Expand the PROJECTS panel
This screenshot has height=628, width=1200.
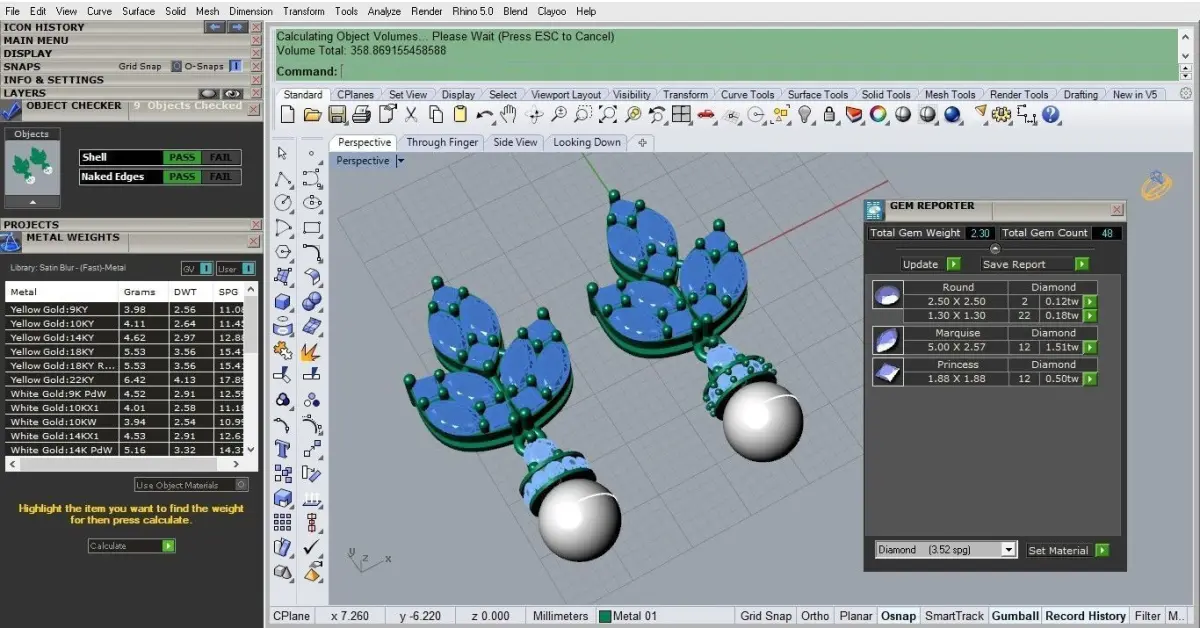pos(31,225)
